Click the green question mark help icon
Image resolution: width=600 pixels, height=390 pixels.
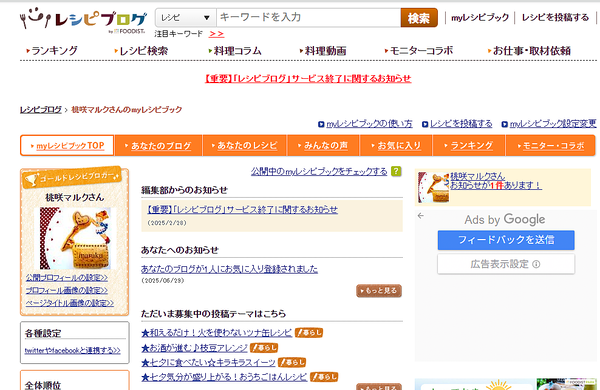[396, 171]
